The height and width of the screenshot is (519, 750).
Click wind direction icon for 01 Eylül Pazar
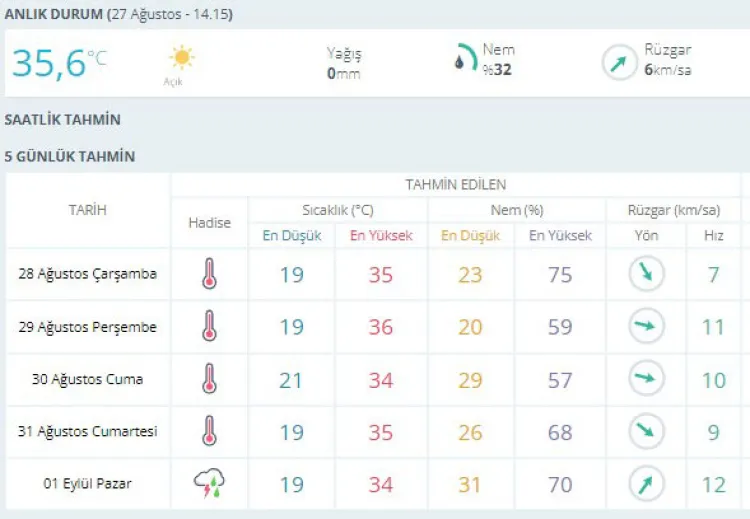(646, 485)
